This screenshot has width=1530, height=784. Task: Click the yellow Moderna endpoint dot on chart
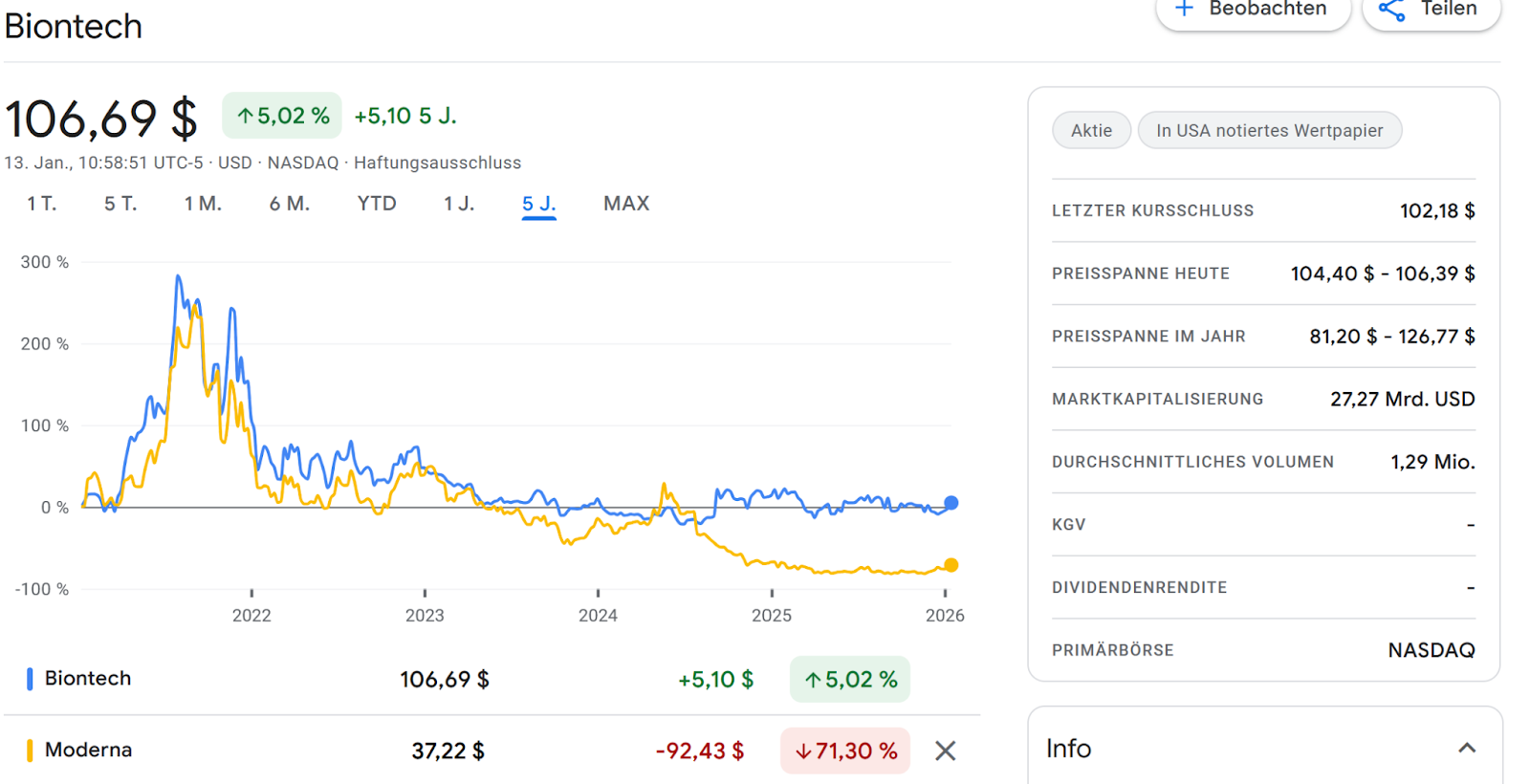tap(951, 565)
